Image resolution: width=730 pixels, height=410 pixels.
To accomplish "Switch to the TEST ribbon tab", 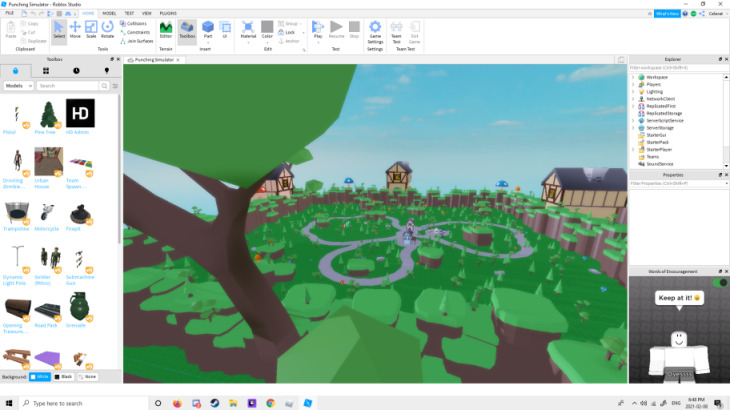I will coord(129,13).
